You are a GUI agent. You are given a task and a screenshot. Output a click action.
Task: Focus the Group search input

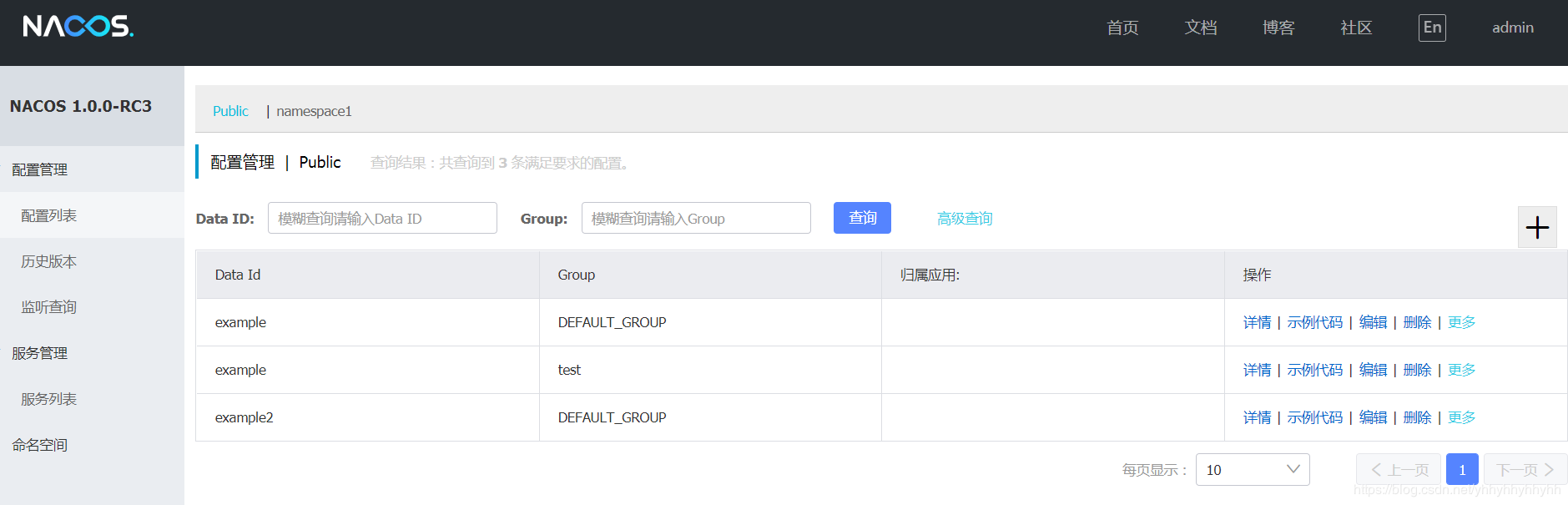tap(696, 218)
